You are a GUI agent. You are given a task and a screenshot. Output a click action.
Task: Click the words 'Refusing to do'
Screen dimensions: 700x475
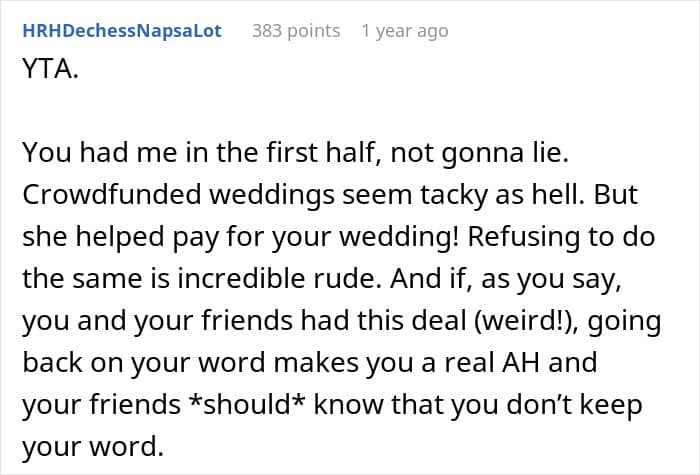(561, 237)
